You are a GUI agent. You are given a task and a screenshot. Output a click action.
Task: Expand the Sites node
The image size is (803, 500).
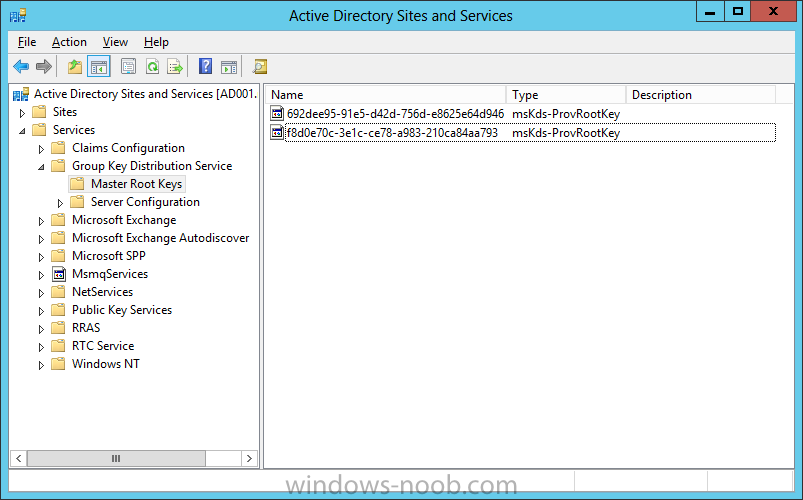click(x=22, y=113)
